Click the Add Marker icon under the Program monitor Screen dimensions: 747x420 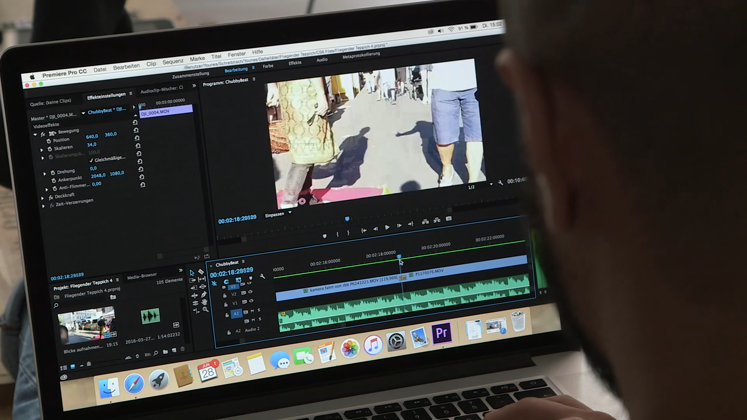click(324, 235)
